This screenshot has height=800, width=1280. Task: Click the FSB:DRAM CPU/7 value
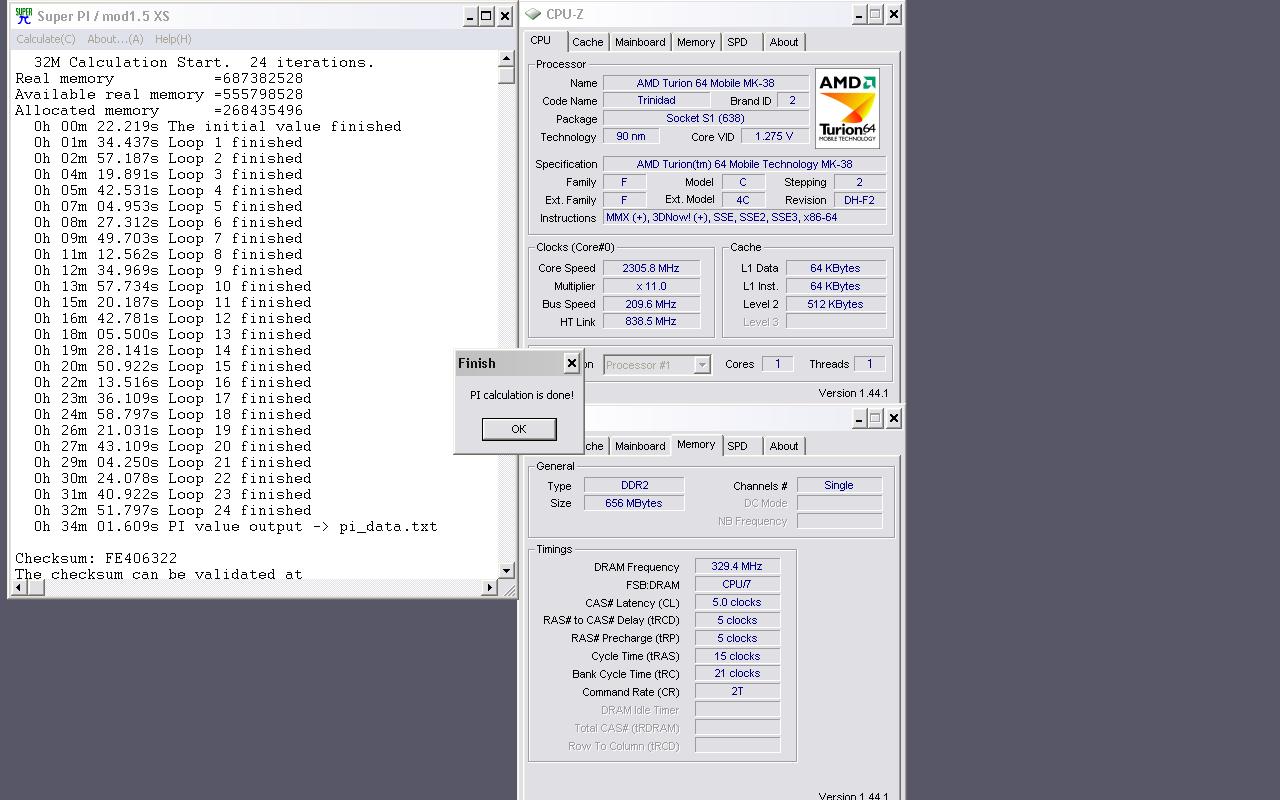tap(737, 584)
